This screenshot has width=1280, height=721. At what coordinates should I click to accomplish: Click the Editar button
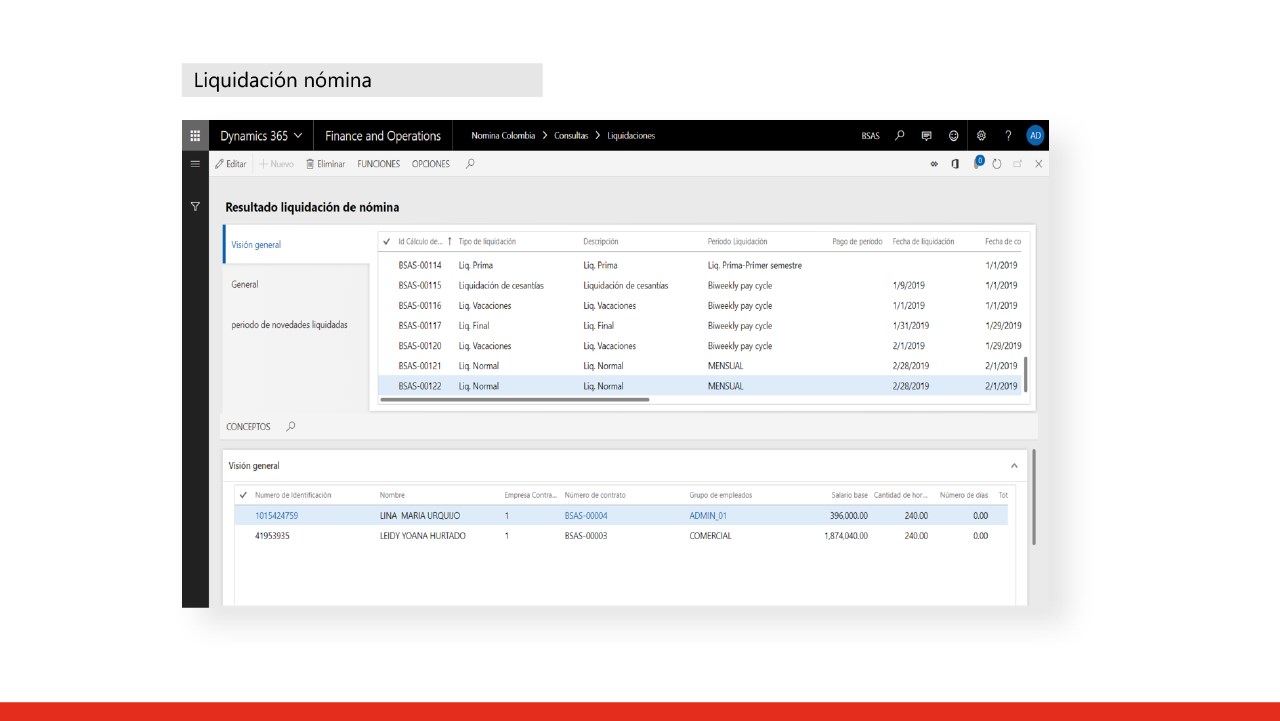coord(231,164)
